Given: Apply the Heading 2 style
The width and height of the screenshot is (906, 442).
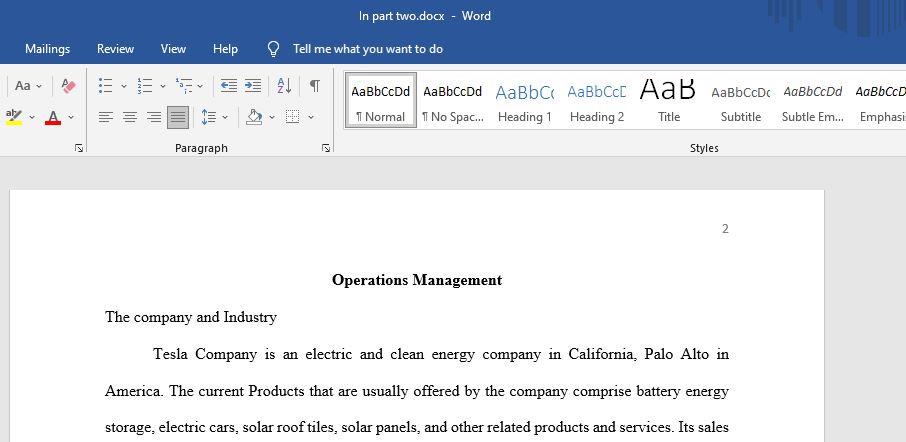Looking at the screenshot, I should tap(597, 100).
